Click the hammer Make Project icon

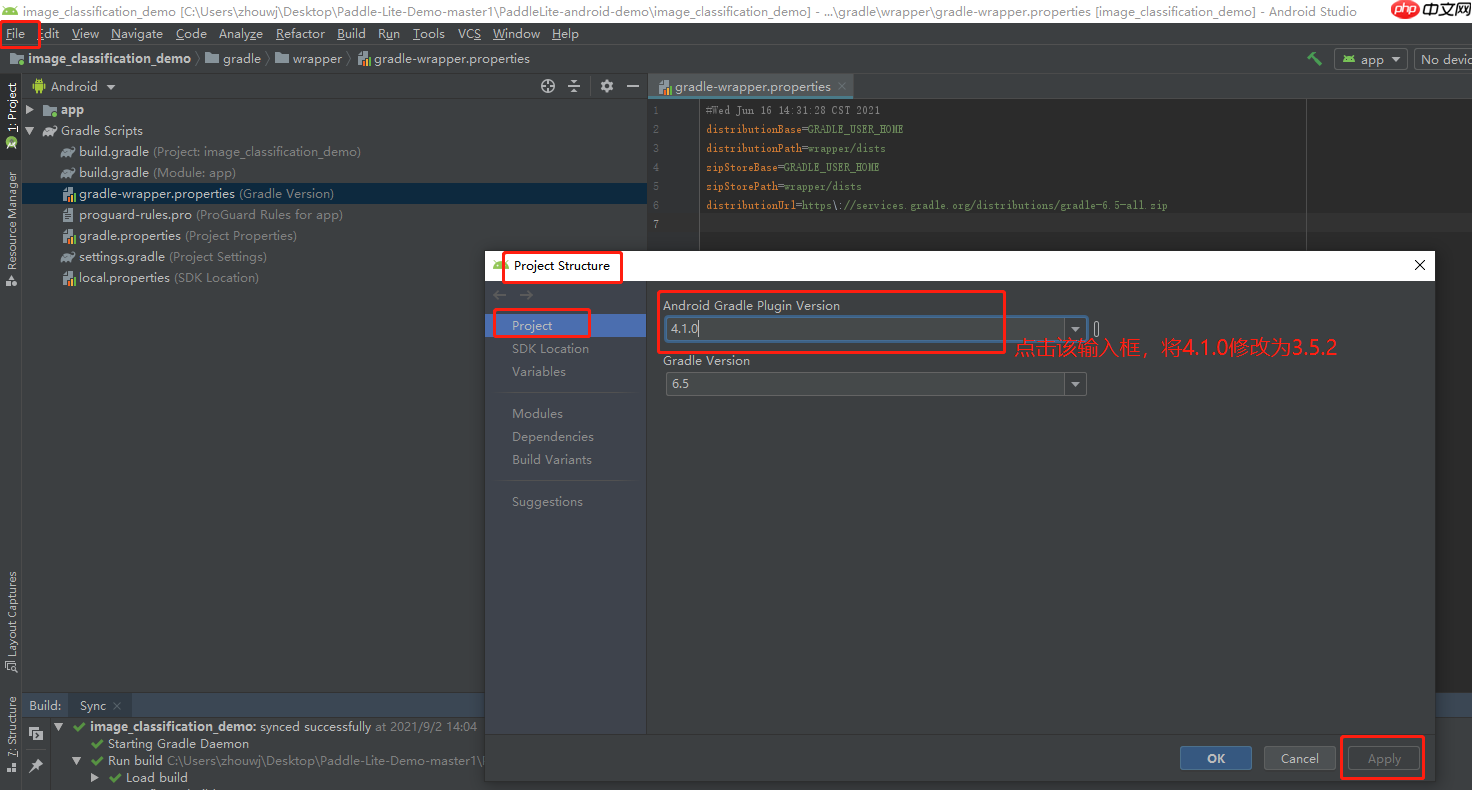1314,59
